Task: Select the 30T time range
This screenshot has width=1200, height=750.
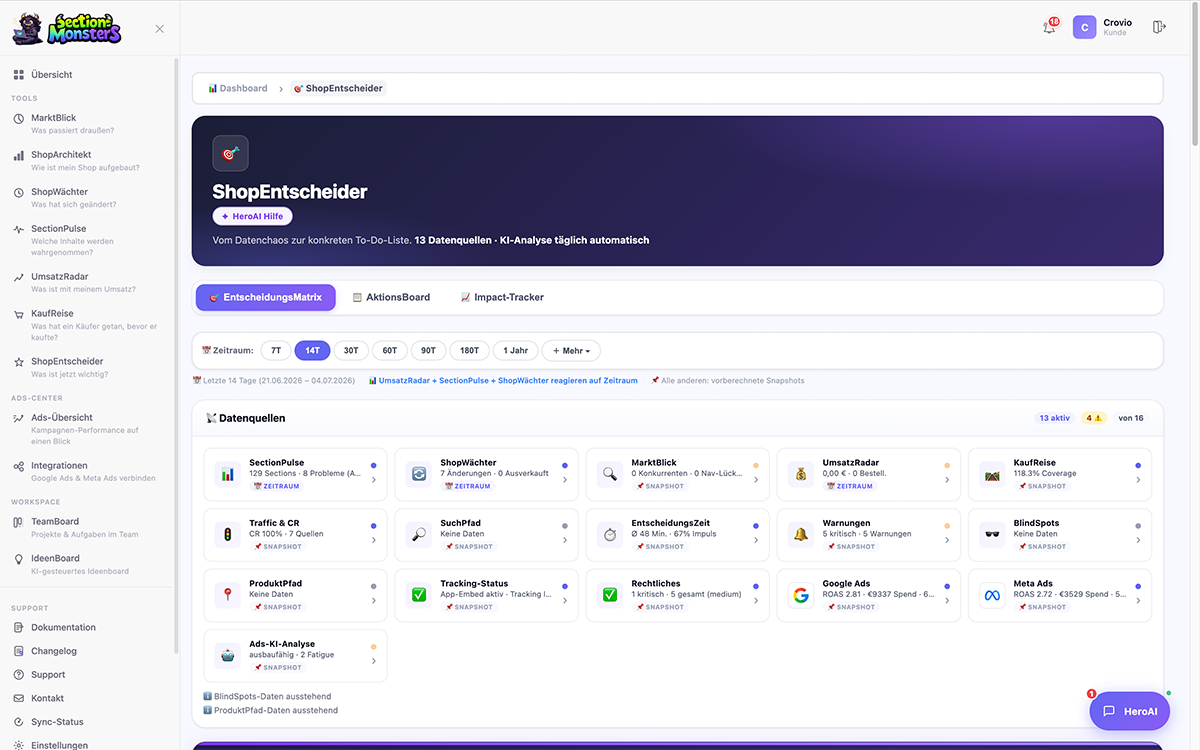Action: 351,351
